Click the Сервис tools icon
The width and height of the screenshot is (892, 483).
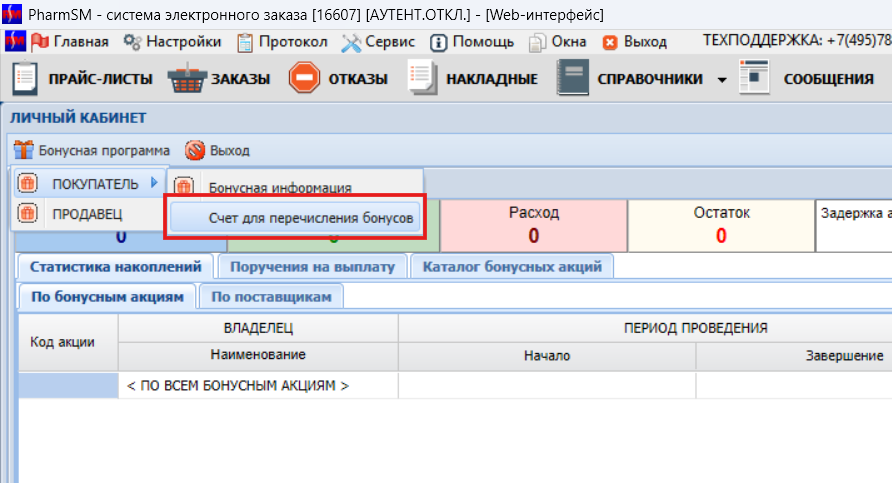click(x=350, y=42)
